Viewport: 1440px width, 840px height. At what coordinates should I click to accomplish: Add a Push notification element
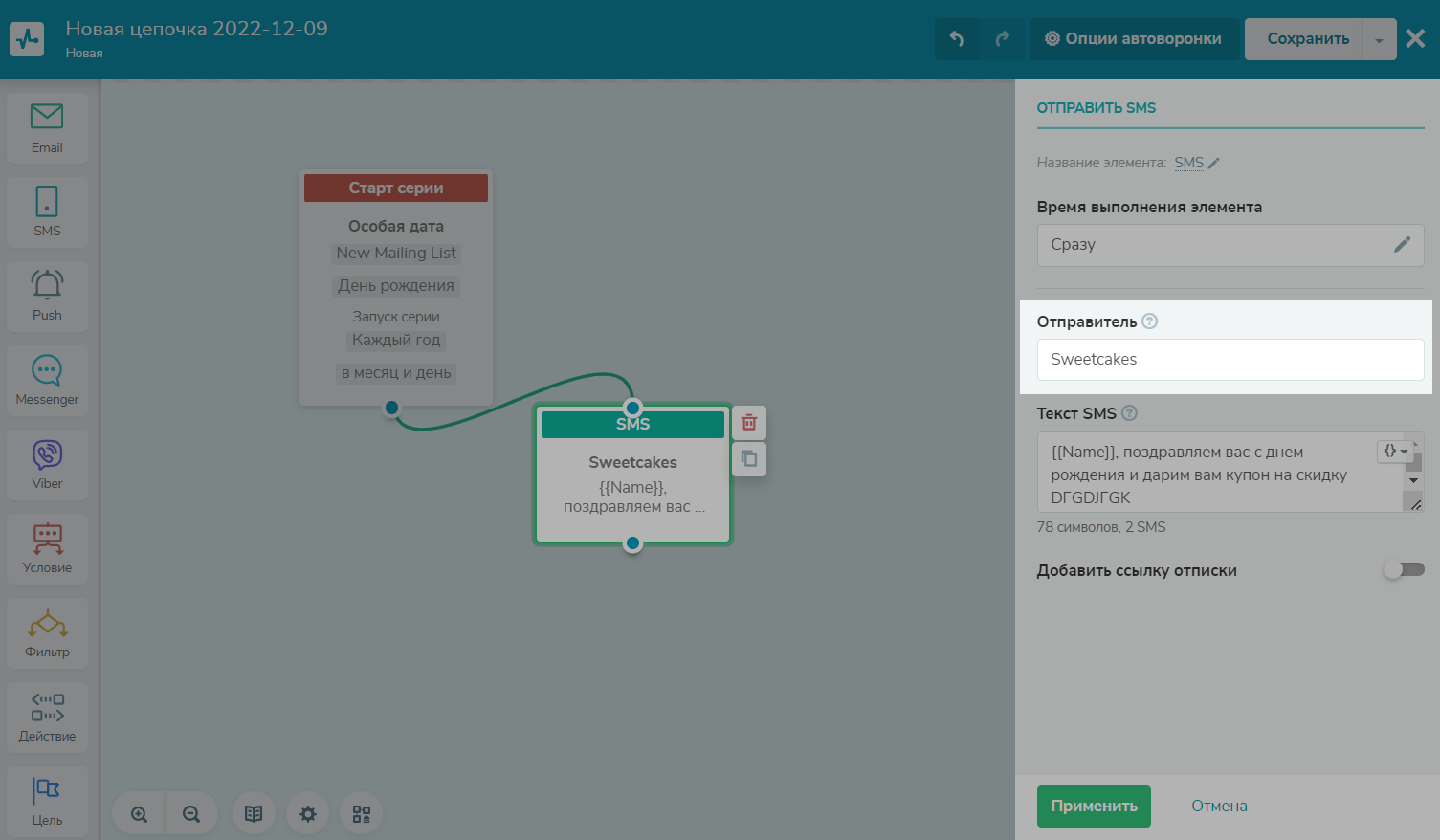click(47, 297)
